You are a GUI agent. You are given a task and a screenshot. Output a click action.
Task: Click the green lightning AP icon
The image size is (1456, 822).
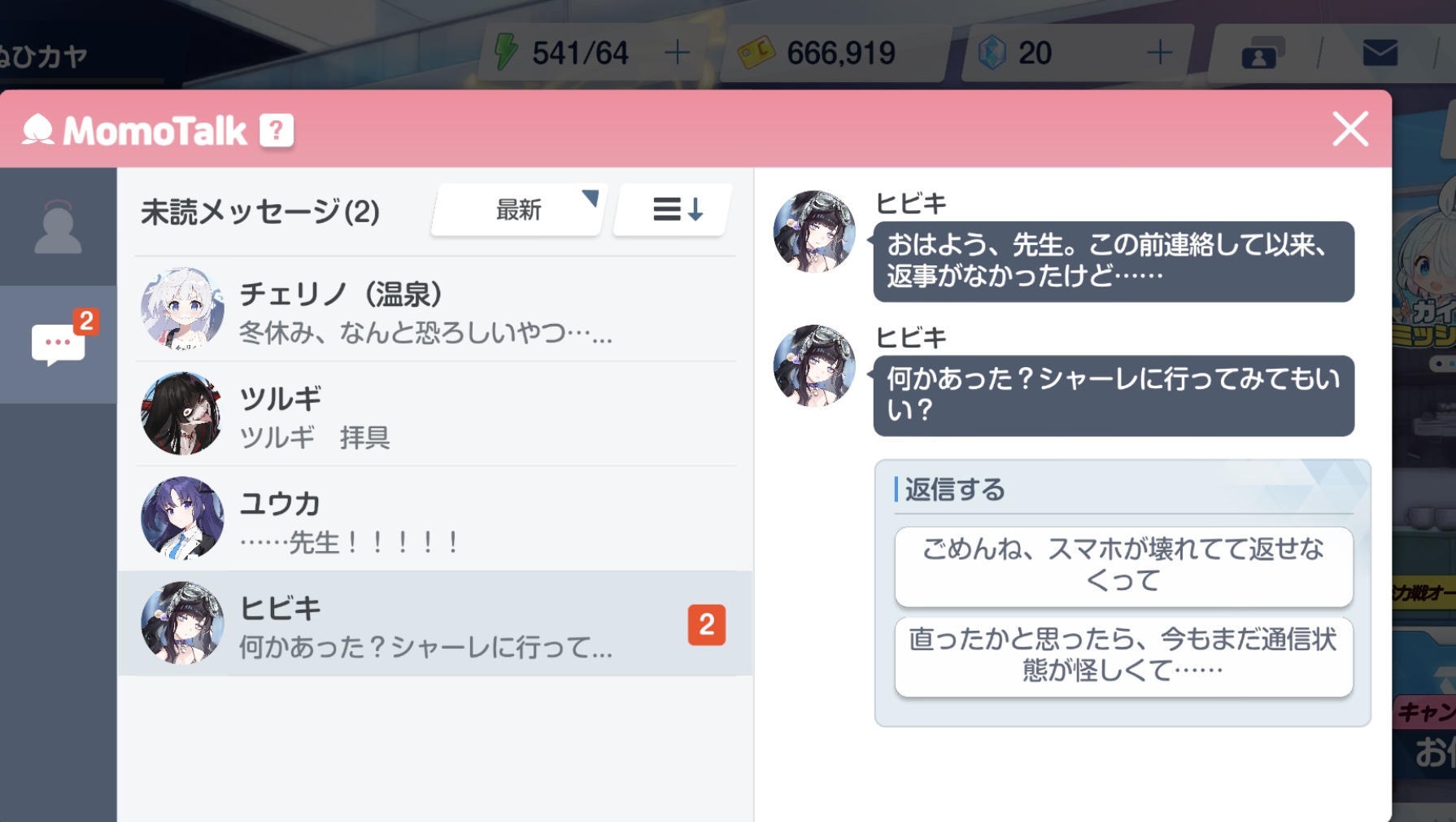click(x=506, y=51)
